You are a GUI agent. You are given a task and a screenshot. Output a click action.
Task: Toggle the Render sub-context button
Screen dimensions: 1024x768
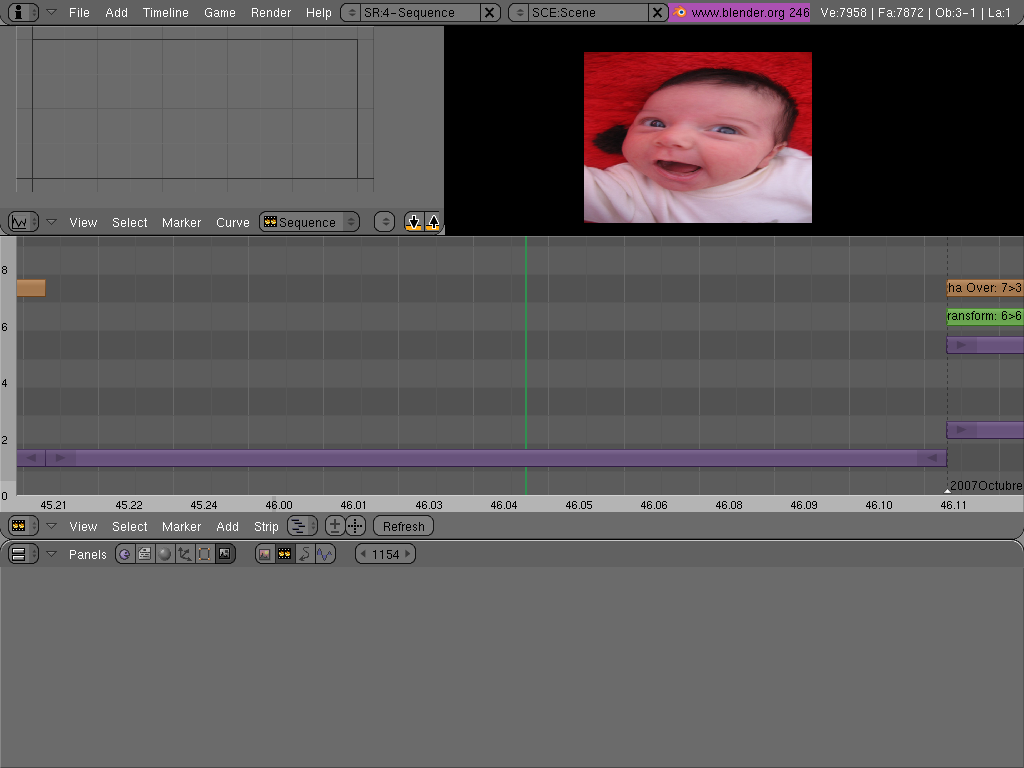click(265, 554)
